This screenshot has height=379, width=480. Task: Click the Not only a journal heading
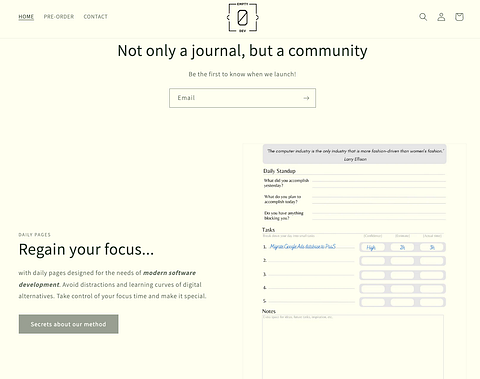[x=242, y=51]
